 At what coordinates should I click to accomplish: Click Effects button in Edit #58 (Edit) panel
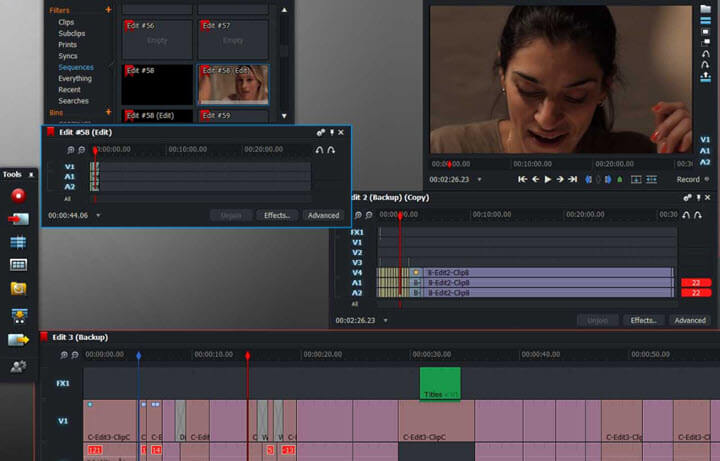click(x=277, y=215)
